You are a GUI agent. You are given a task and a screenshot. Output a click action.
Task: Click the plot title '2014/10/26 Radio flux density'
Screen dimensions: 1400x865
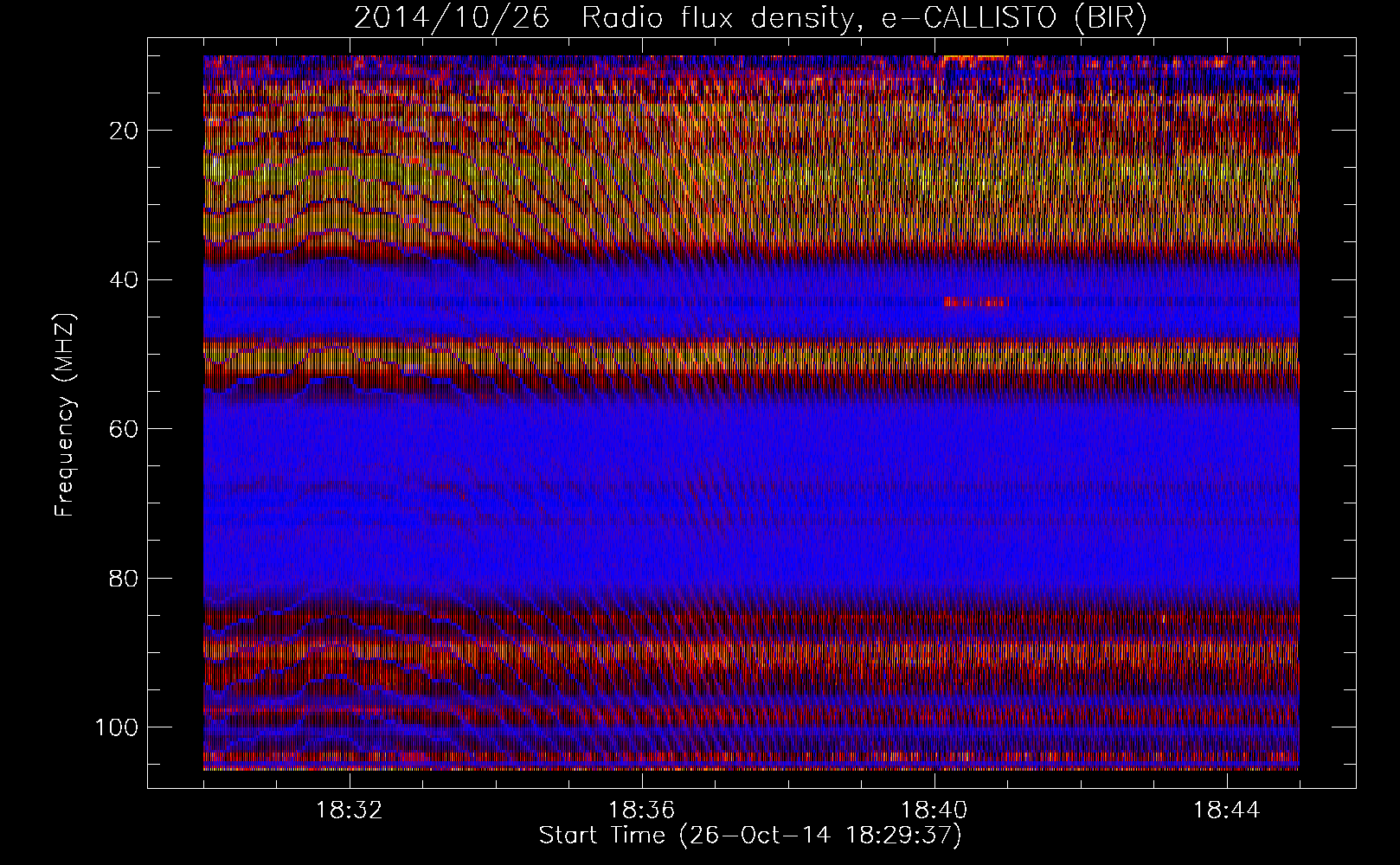(x=750, y=17)
